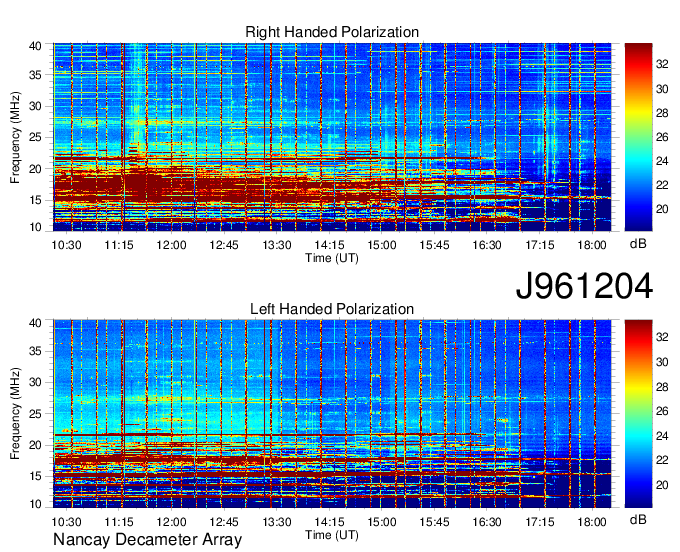The width and height of the screenshot is (680, 552).
Task: Click the Right Handed plot's dB color bar
Action: click(x=638, y=137)
